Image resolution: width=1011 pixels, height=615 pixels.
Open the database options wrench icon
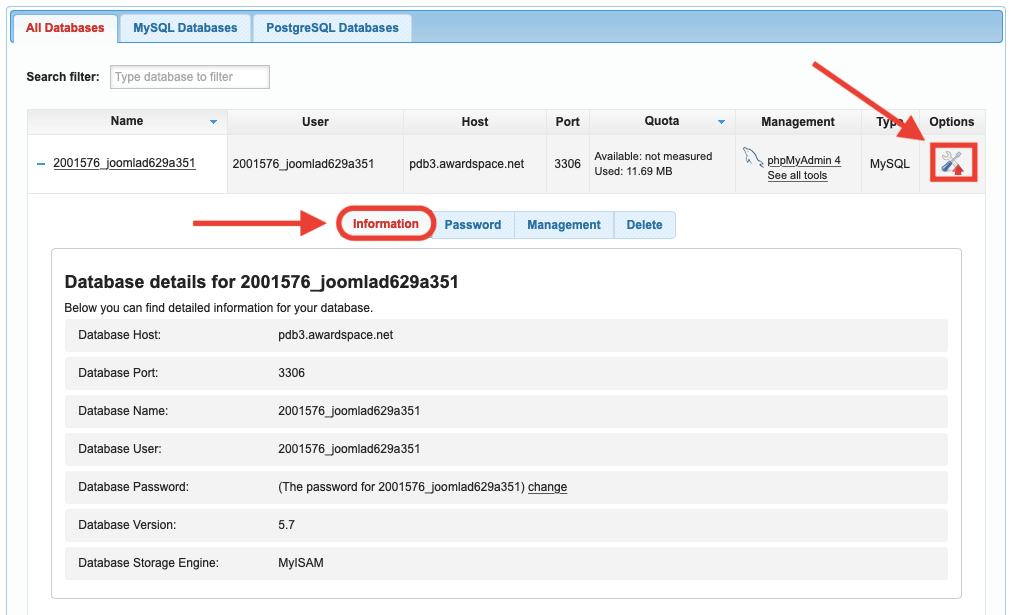tap(952, 162)
